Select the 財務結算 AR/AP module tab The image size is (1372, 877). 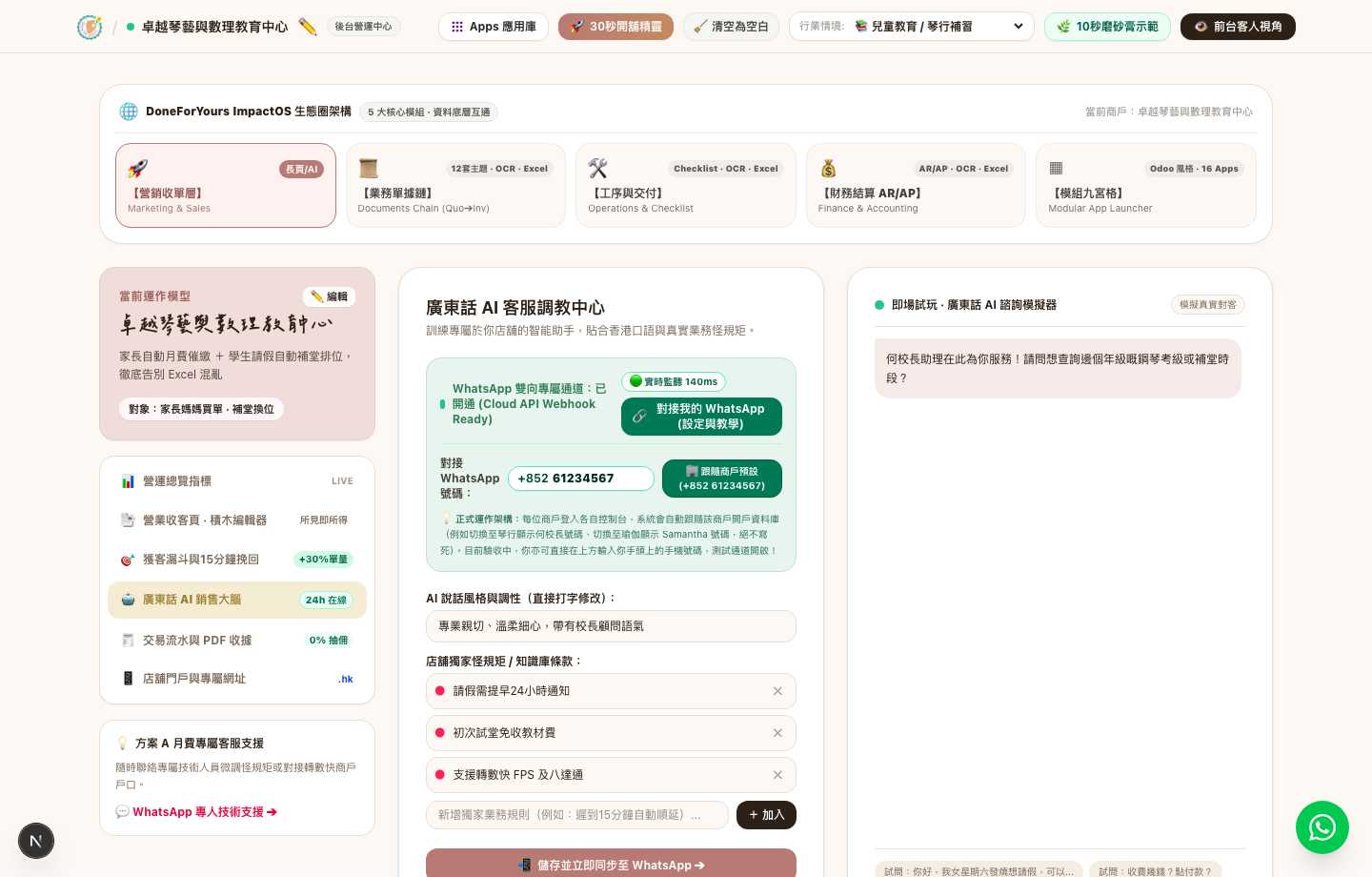tap(916, 186)
